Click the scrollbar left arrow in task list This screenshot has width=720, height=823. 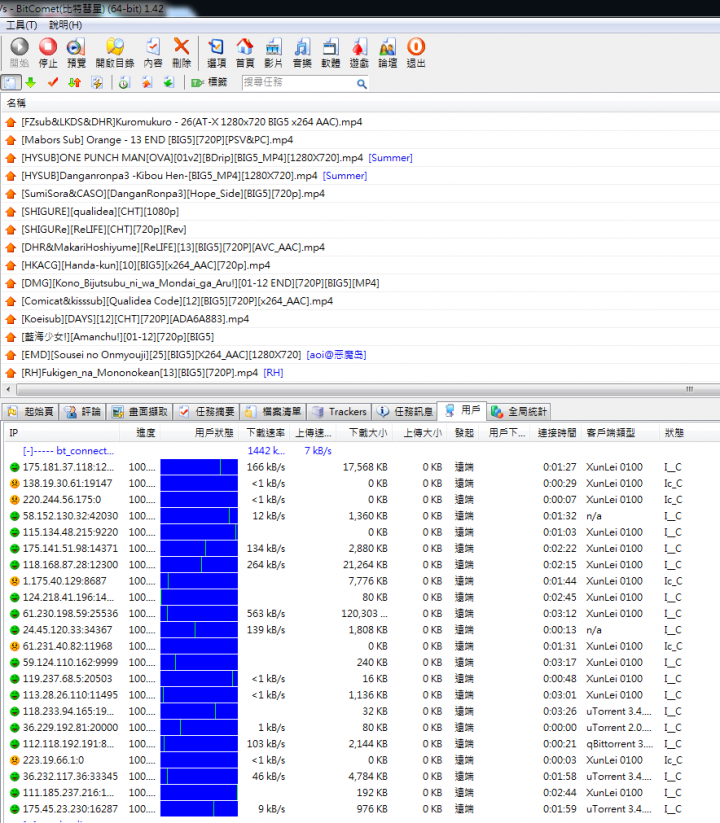(8, 389)
